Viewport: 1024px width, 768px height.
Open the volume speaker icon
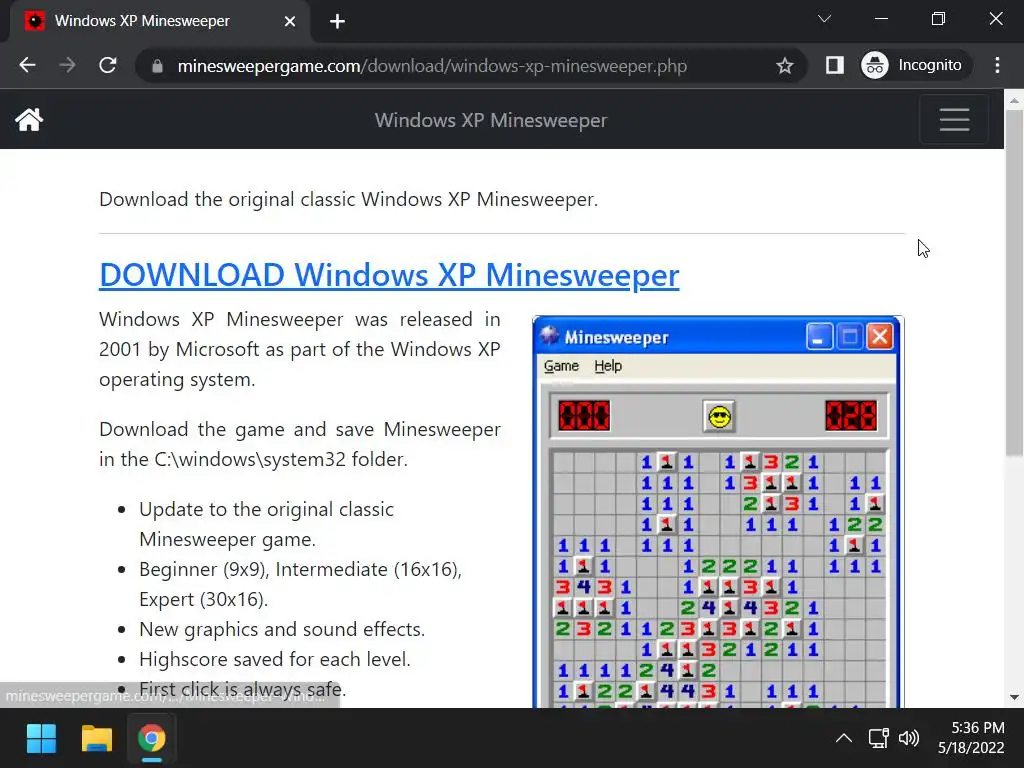tap(908, 739)
